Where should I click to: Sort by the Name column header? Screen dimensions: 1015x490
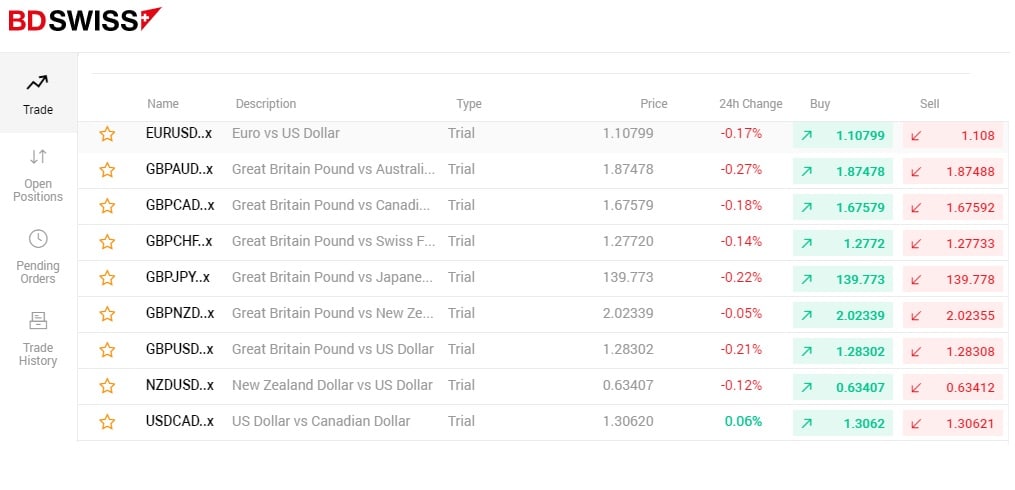tap(163, 104)
